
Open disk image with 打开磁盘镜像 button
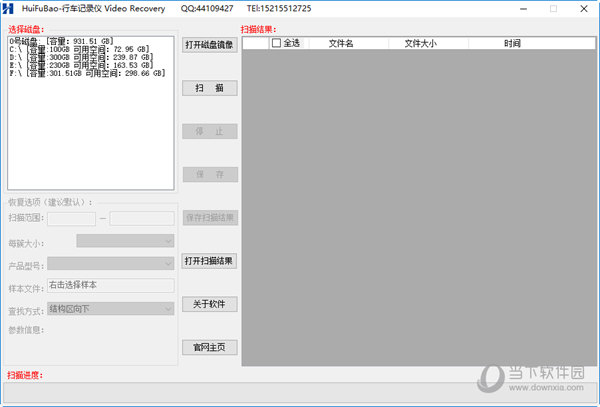click(209, 45)
